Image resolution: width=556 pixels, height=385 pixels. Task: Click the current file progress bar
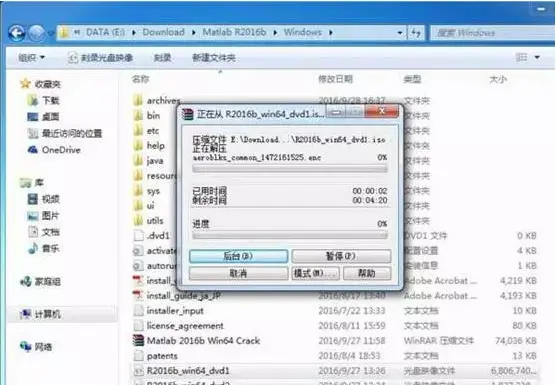pos(290,169)
